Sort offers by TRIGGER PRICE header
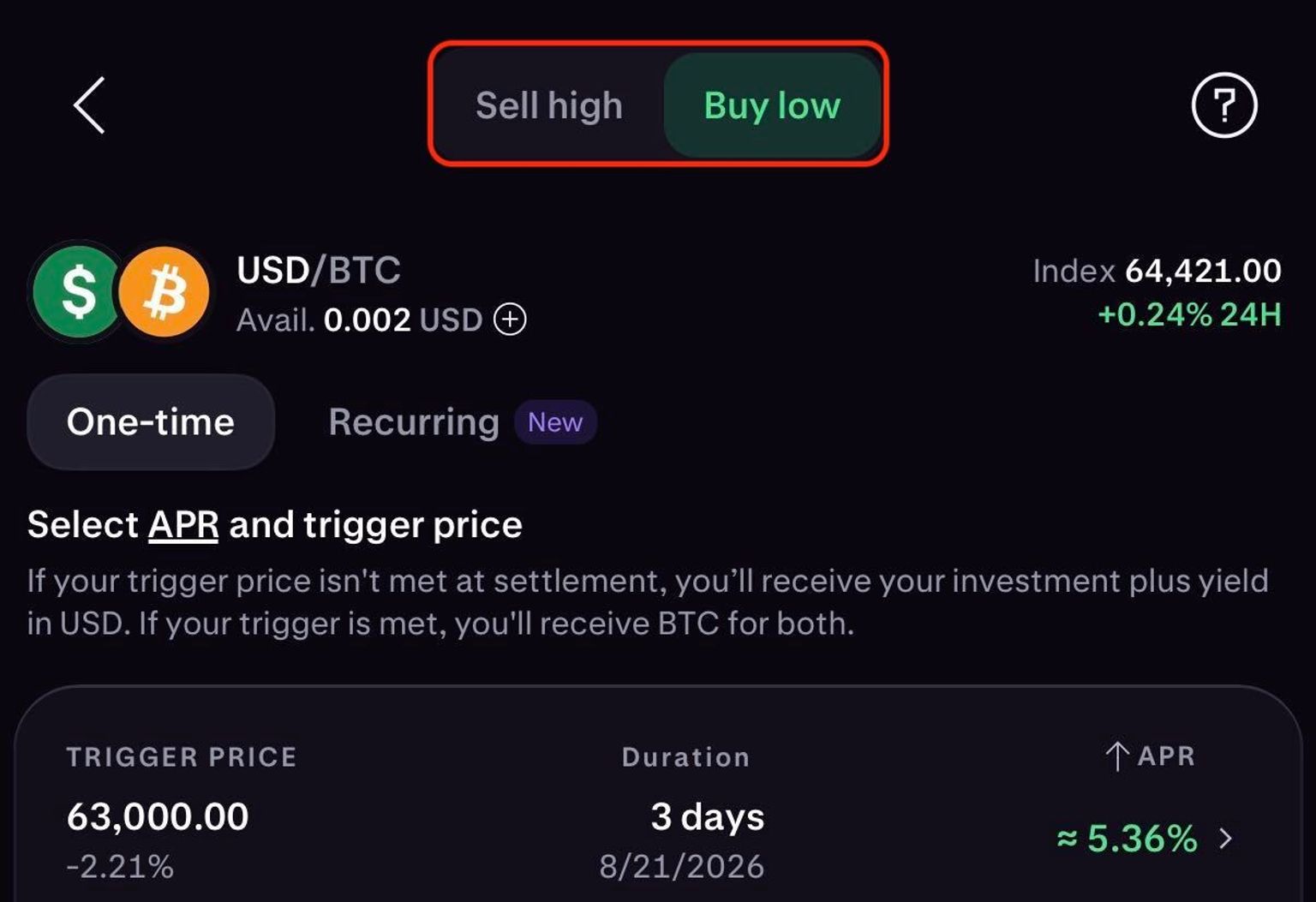Viewport: 1316px width, 902px height. point(182,756)
